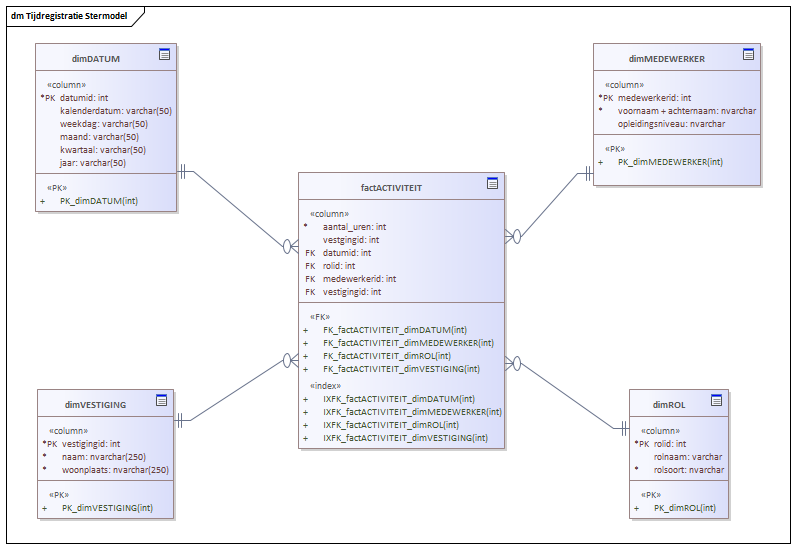Select IXFK_factACTIVITEIT_dimDATUM(int) index entry
The height and width of the screenshot is (549, 796).
click(398, 398)
